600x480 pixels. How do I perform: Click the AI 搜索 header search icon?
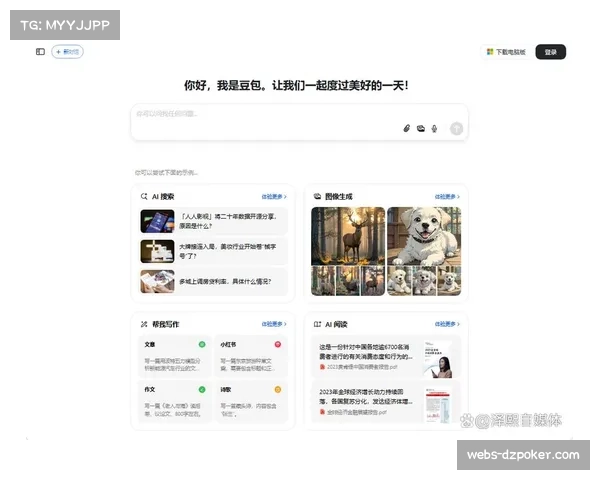(144, 196)
